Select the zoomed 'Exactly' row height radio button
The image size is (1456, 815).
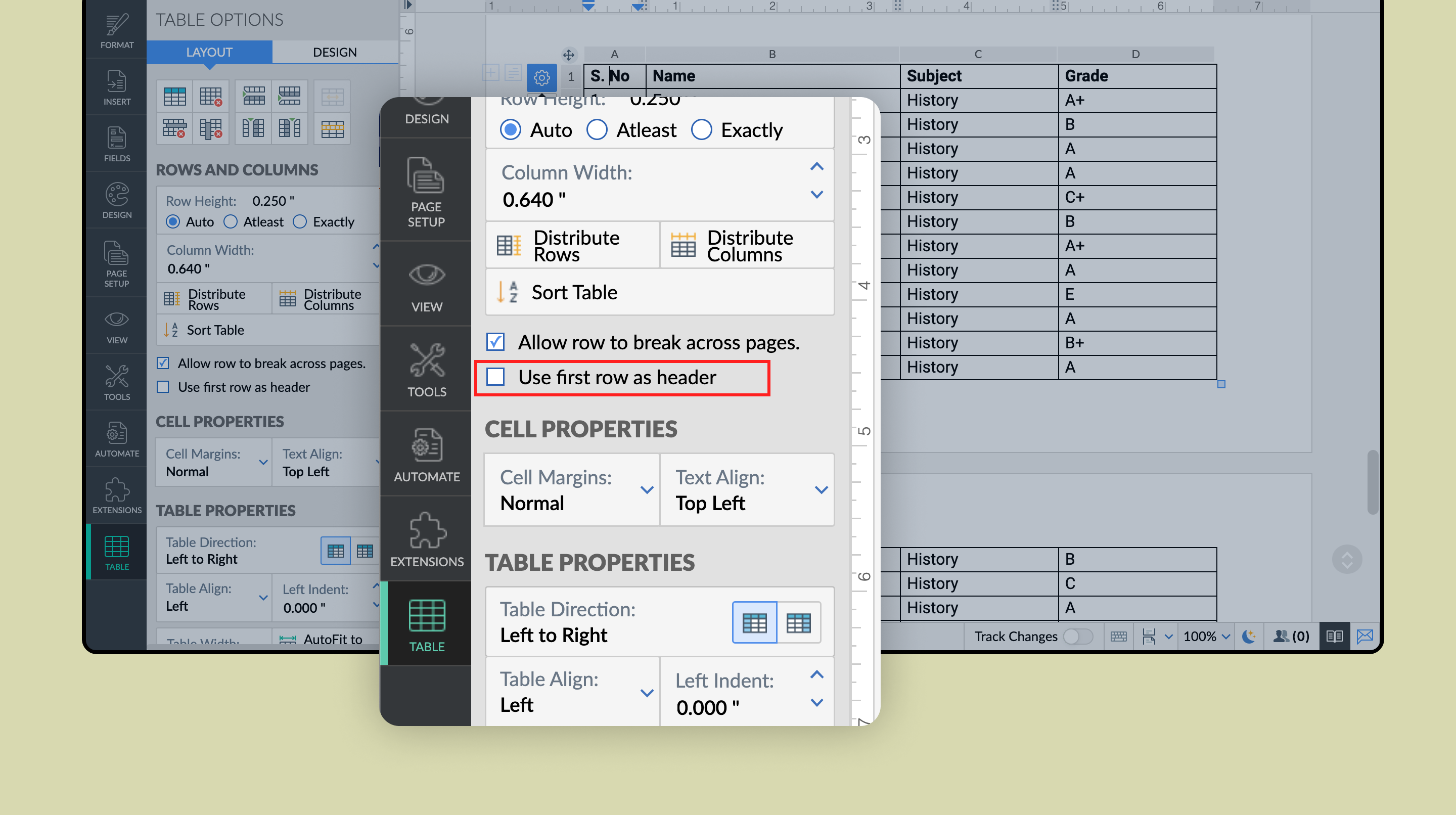click(x=701, y=130)
